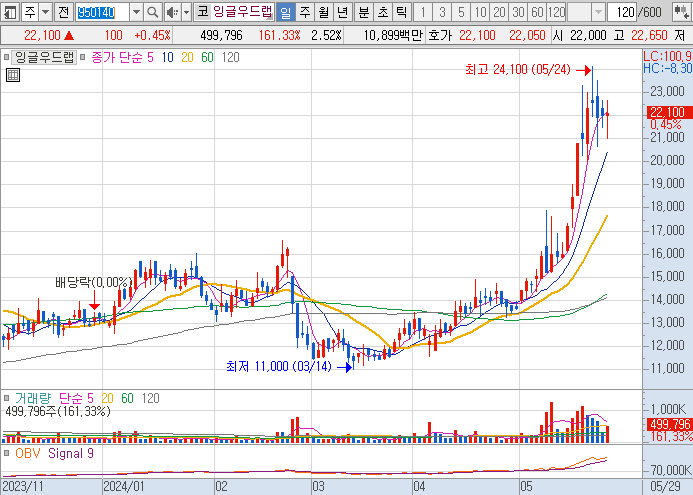Viewport: 693px width, 495px height.
Task: Click the speaker sound alert icon
Action: 172,12
